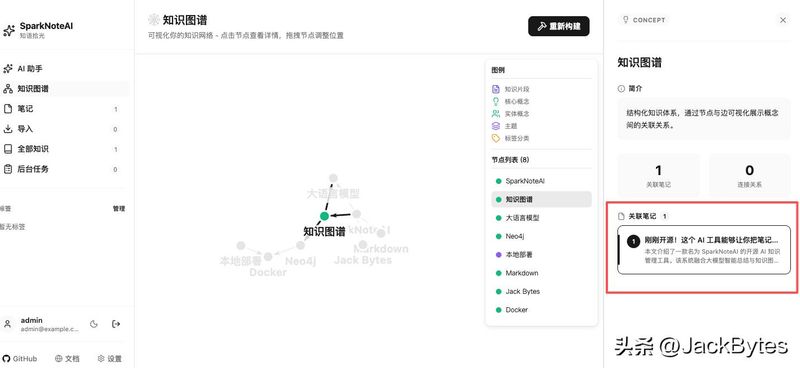Click the faded Neo4j graph node
Viewport: 800px width, 368px height.
pos(301,246)
